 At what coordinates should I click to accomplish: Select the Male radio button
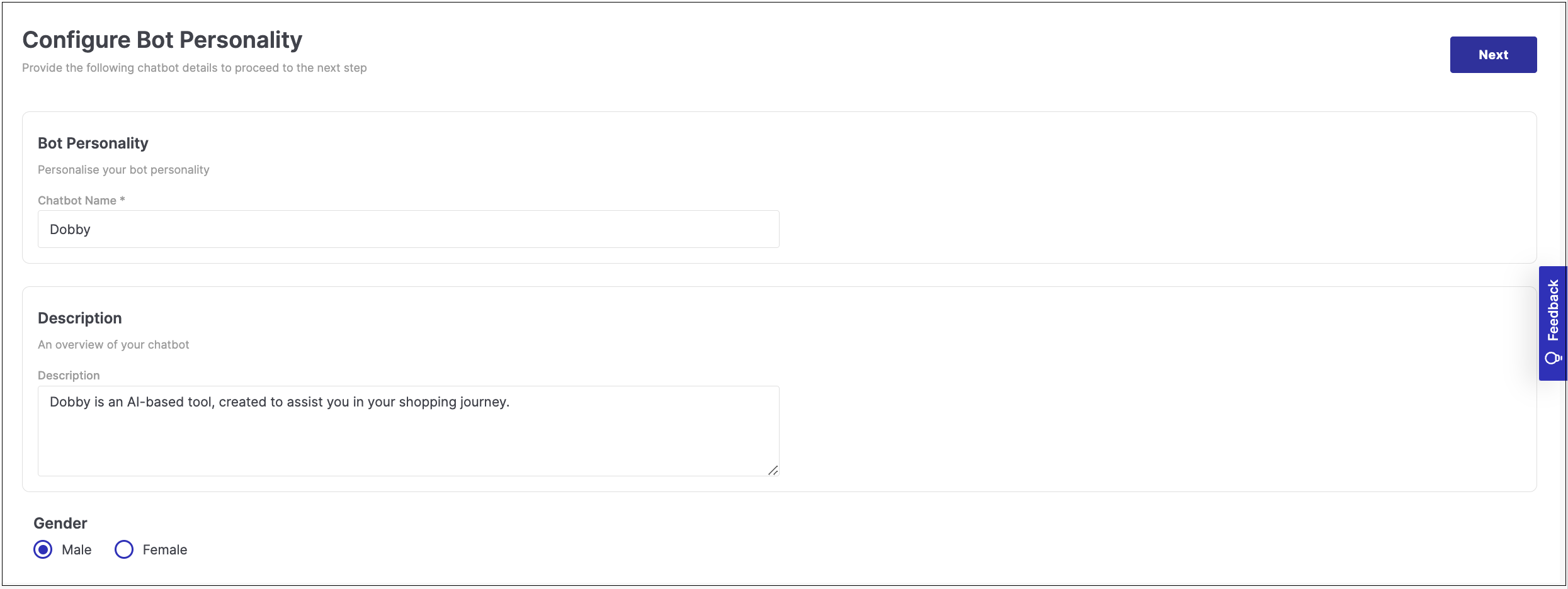pyautogui.click(x=43, y=549)
